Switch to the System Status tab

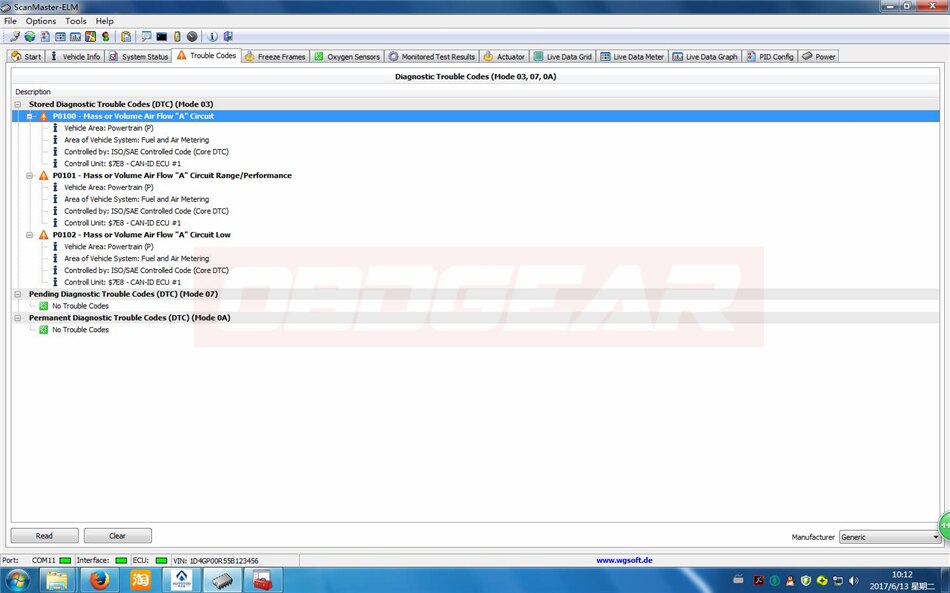click(x=138, y=56)
